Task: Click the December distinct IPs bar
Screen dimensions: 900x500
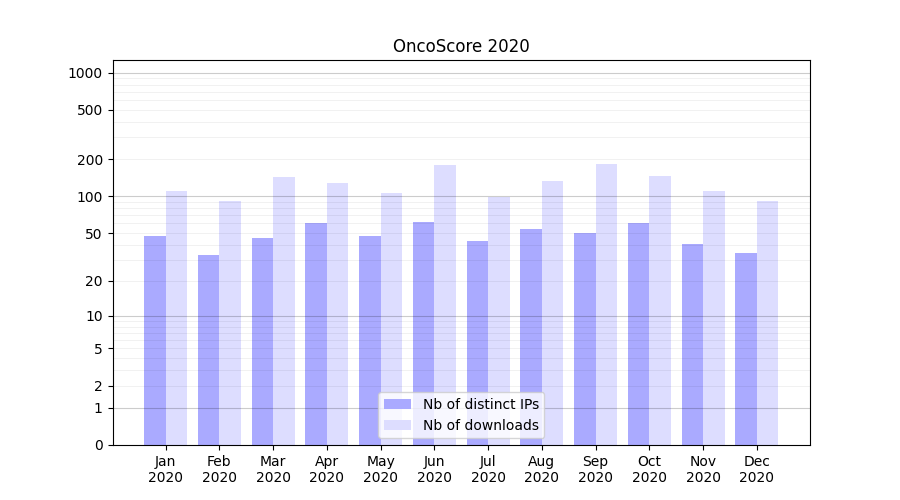Action: click(x=746, y=349)
